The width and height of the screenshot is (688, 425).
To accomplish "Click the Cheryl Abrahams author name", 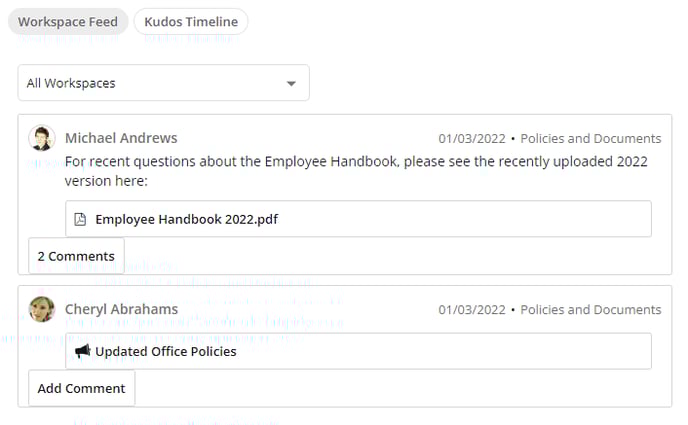I will (x=122, y=309).
